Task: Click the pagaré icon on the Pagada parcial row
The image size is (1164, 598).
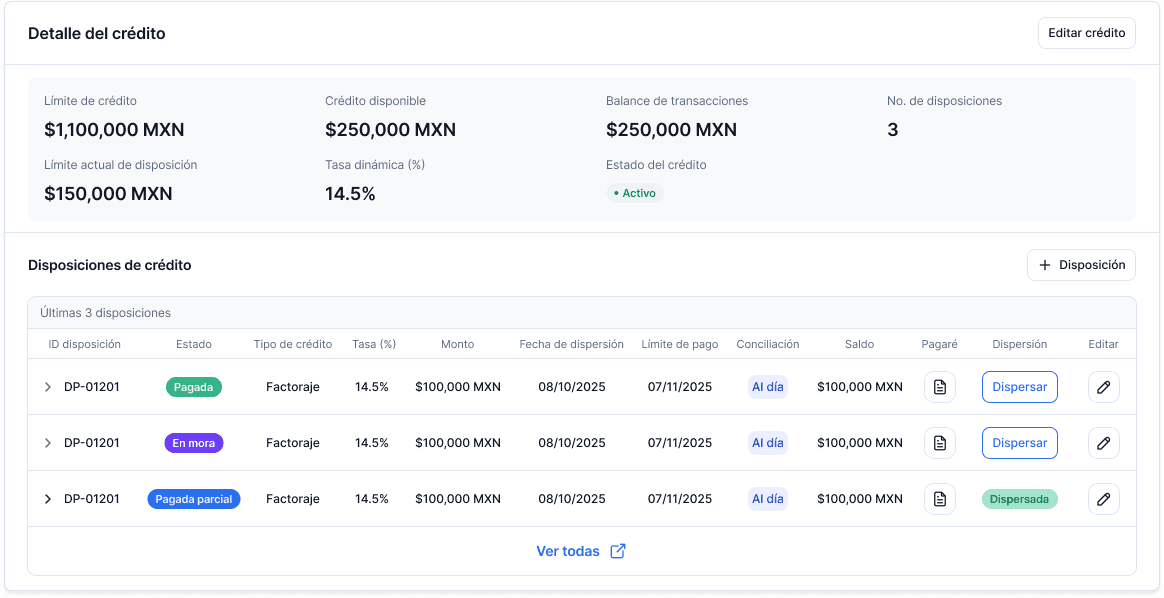Action: tap(939, 499)
